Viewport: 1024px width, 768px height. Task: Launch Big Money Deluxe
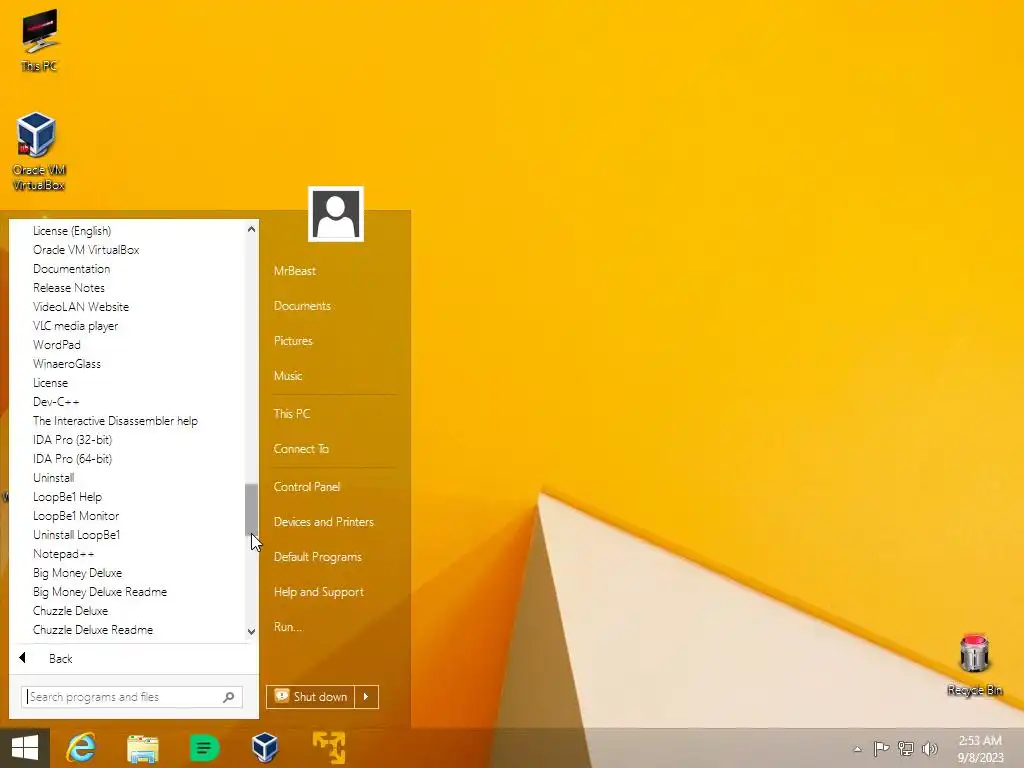pyautogui.click(x=77, y=573)
